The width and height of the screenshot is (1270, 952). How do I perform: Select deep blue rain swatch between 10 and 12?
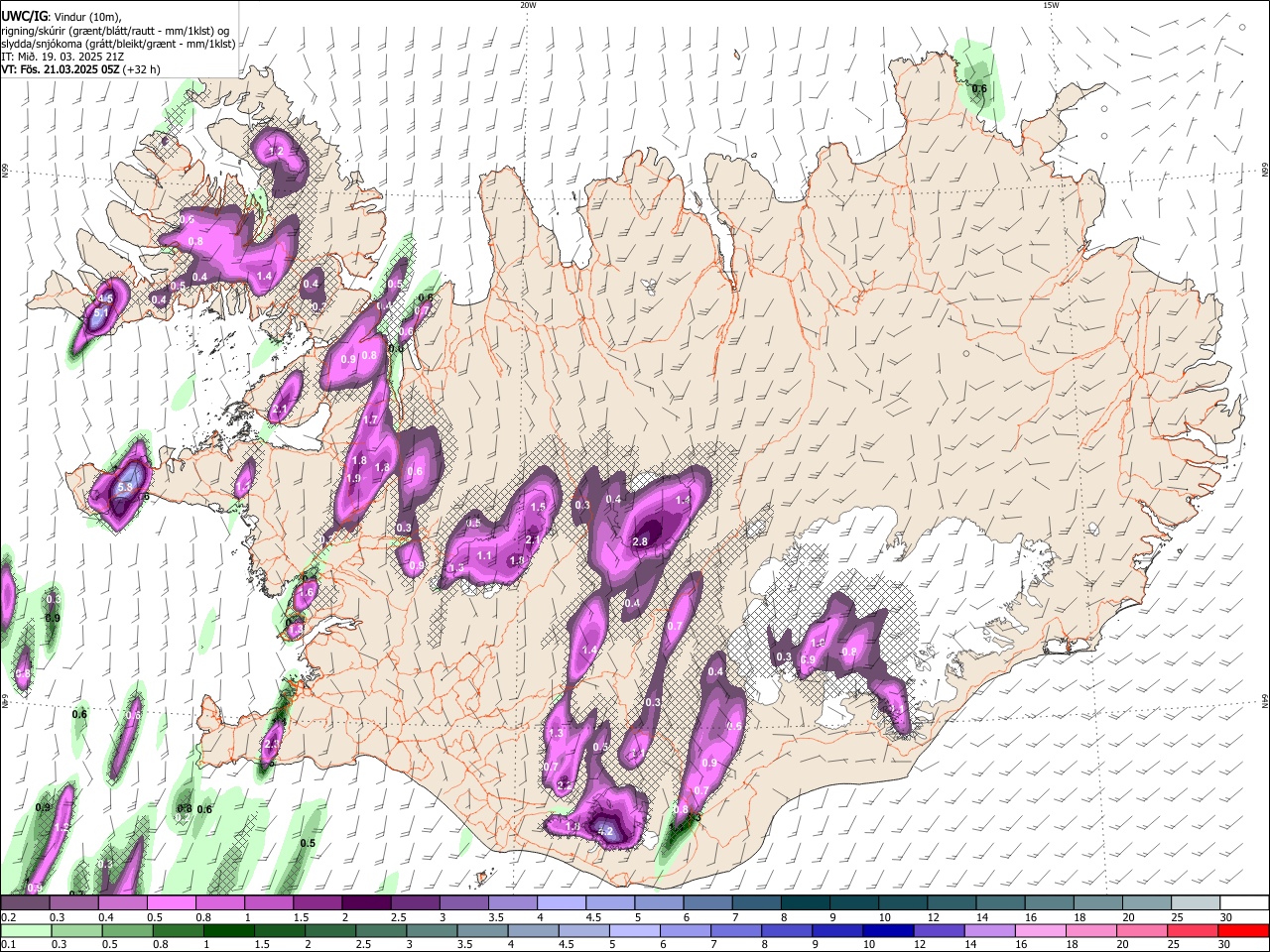(x=886, y=931)
